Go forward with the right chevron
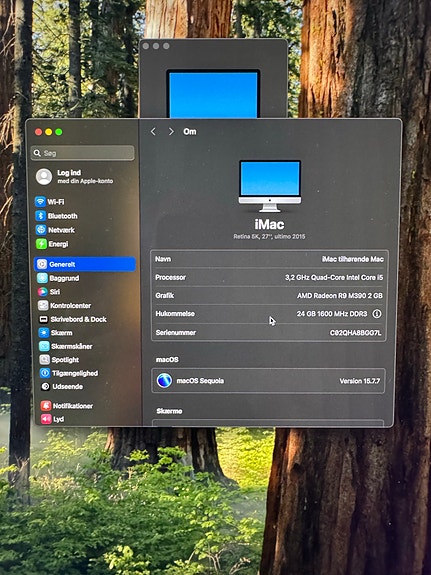The width and height of the screenshot is (431, 575). coord(171,132)
